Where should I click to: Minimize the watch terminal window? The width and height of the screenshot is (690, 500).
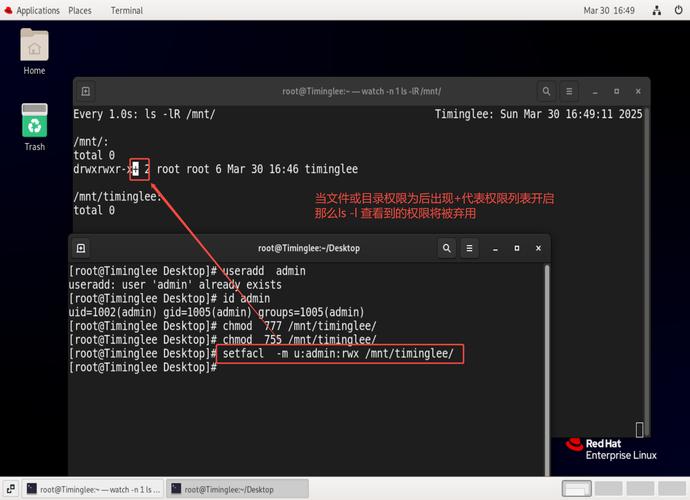(x=595, y=92)
